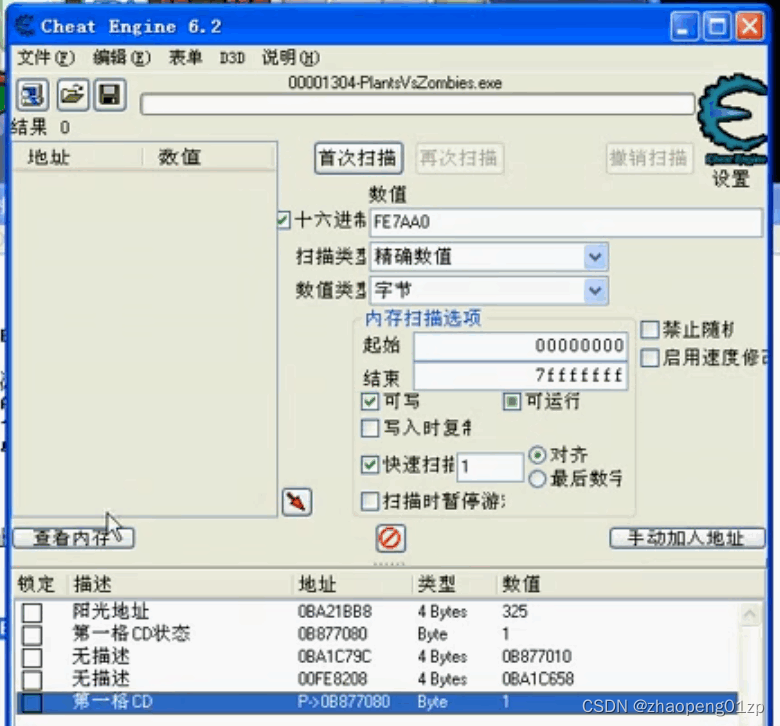This screenshot has height=726, width=780.
Task: Click the fast scan alignment value field
Action: 490,467
